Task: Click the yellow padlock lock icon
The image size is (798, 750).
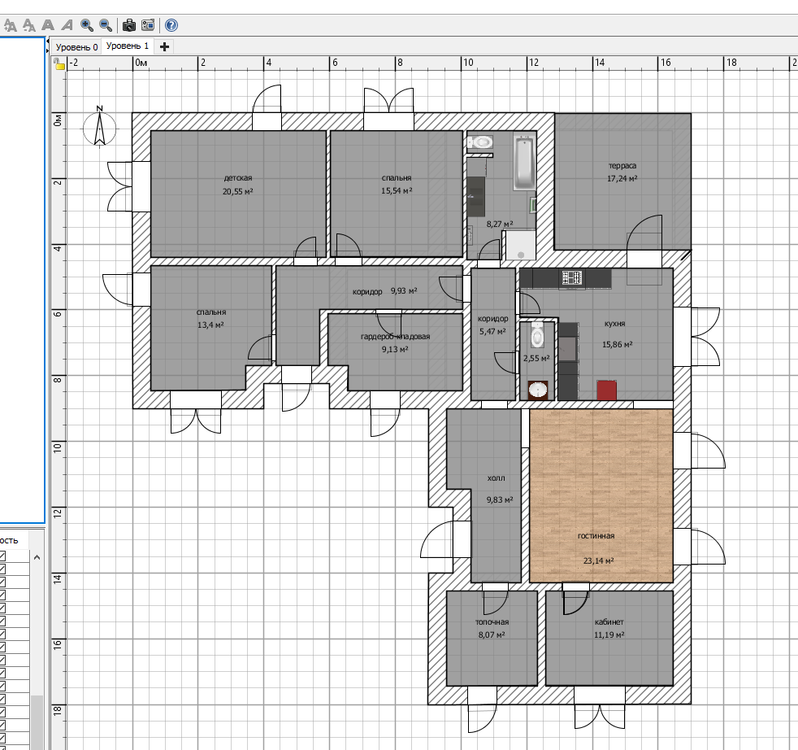Action: coord(60,64)
